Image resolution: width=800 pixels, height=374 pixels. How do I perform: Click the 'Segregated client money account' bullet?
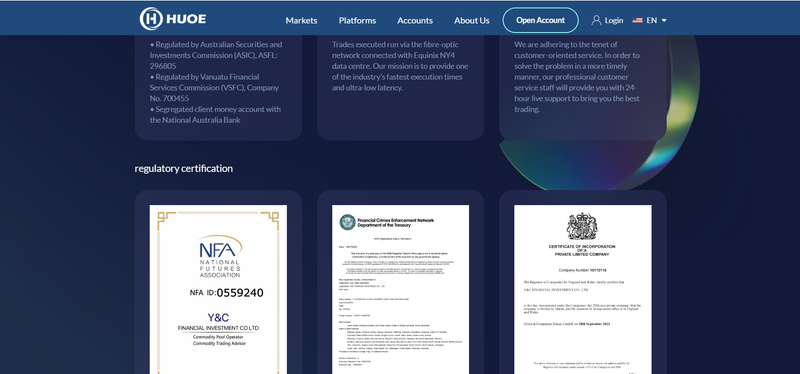(215, 115)
